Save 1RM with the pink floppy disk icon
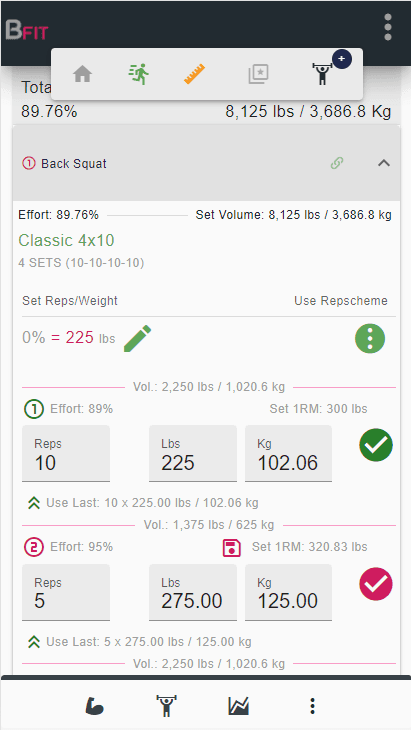 [232, 548]
